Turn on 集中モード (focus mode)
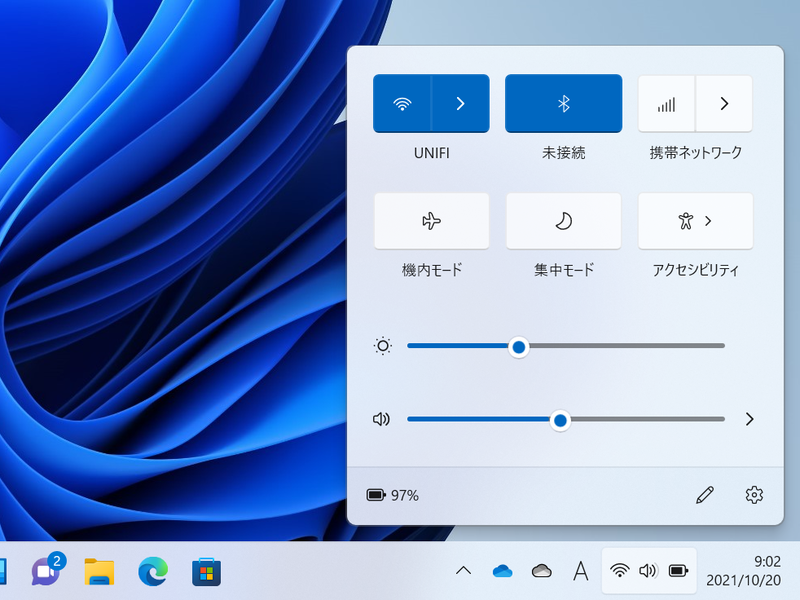Image resolution: width=800 pixels, height=600 pixels. (563, 221)
